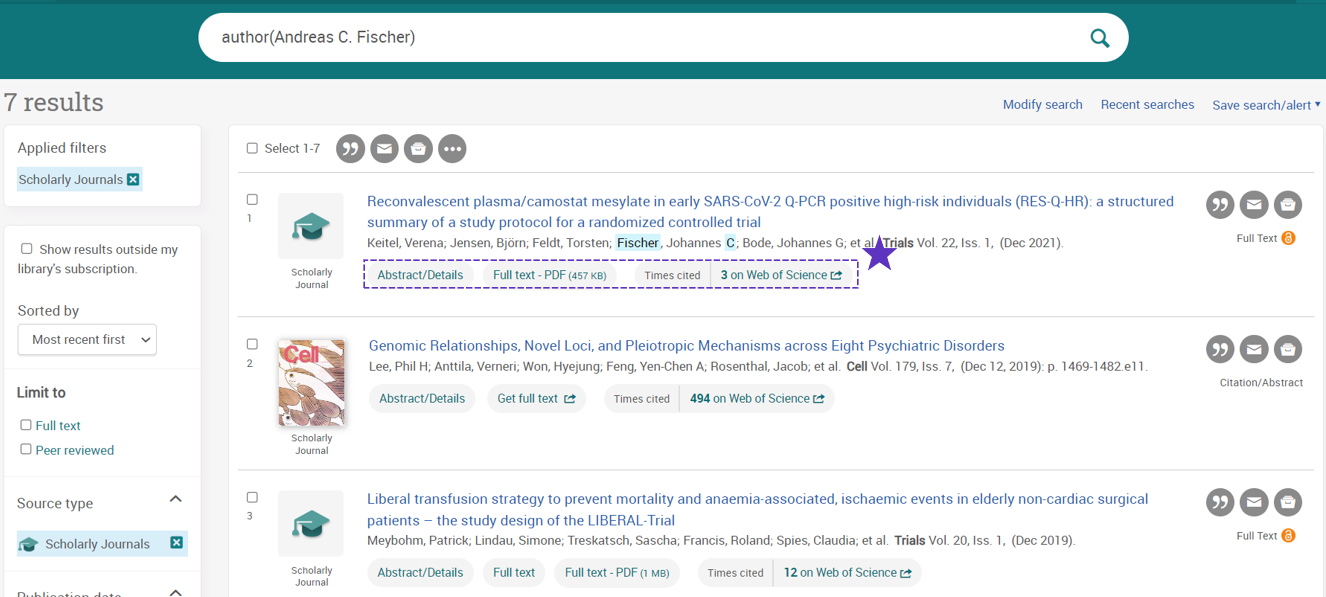Image resolution: width=1326 pixels, height=597 pixels.
Task: Click the email icon in top toolbar
Action: 384,149
